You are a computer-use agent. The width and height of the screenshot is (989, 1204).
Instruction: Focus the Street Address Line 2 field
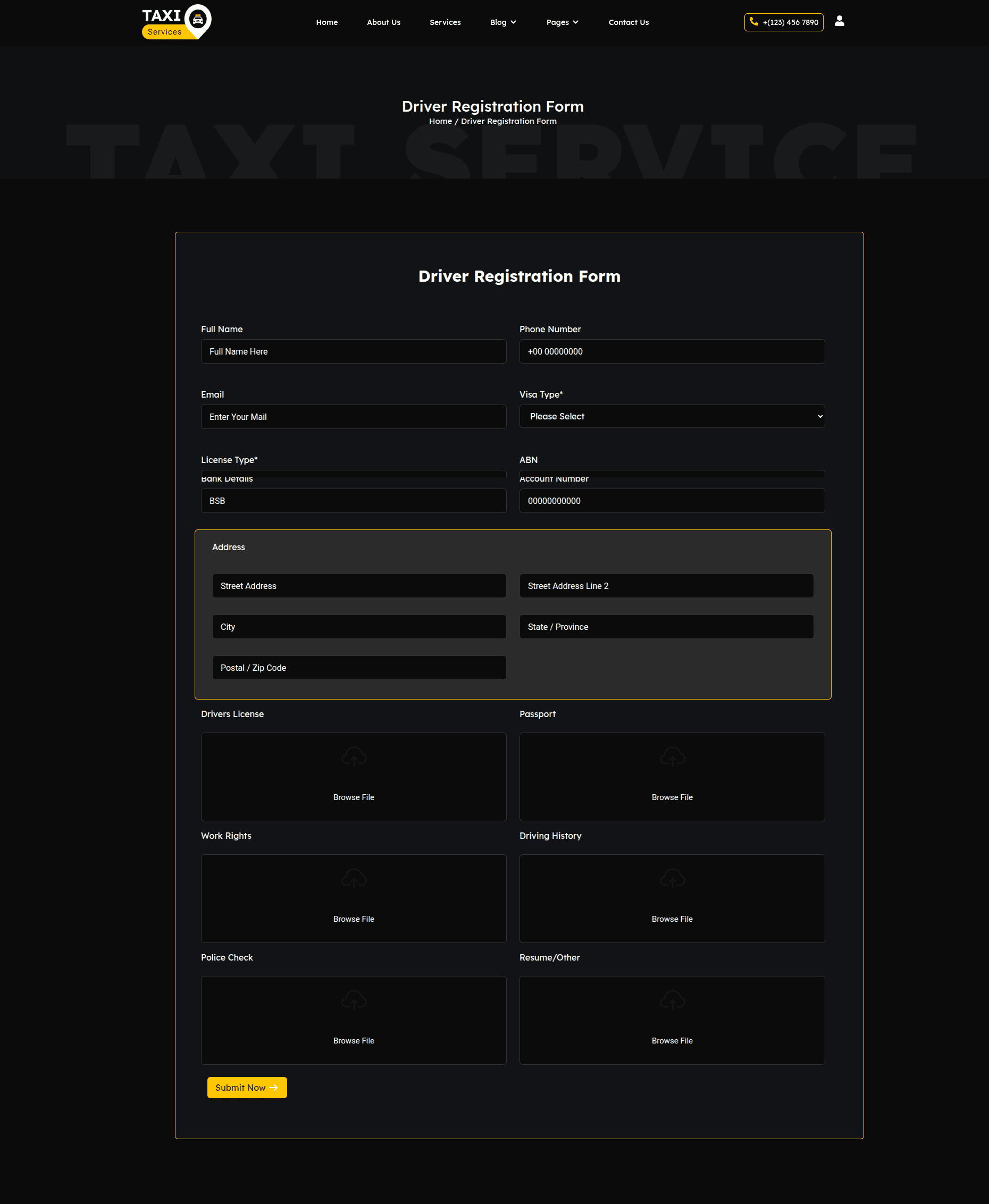point(666,585)
